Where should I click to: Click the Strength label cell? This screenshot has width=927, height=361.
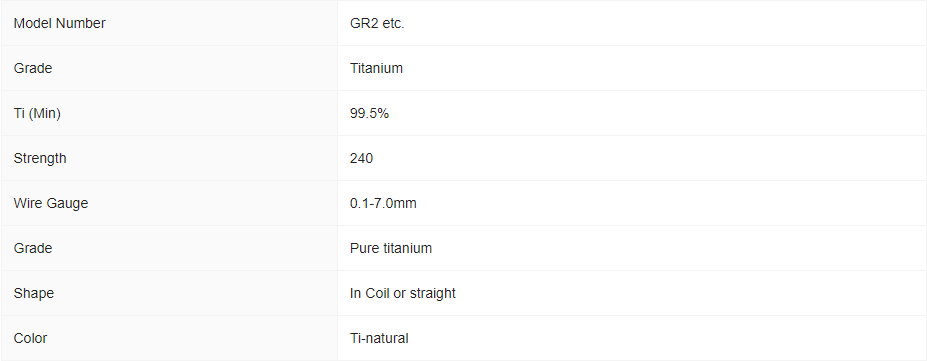point(169,158)
